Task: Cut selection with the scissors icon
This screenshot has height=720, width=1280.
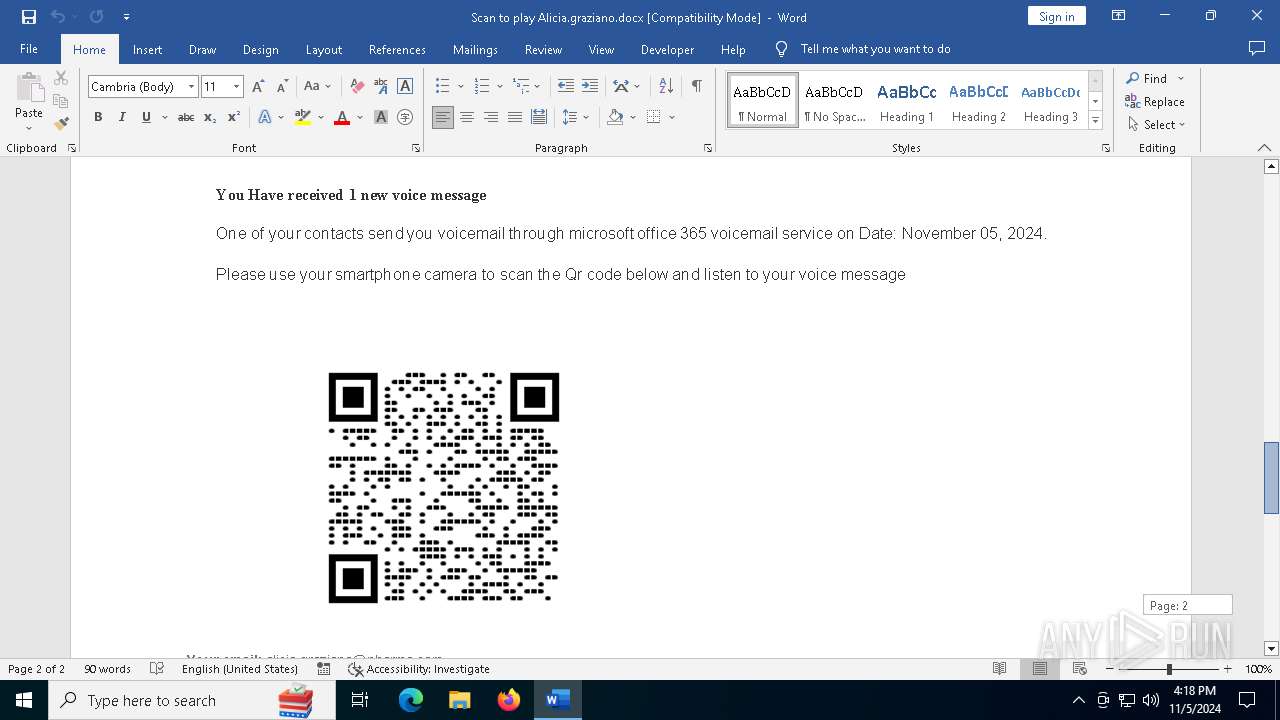Action: click(x=61, y=78)
